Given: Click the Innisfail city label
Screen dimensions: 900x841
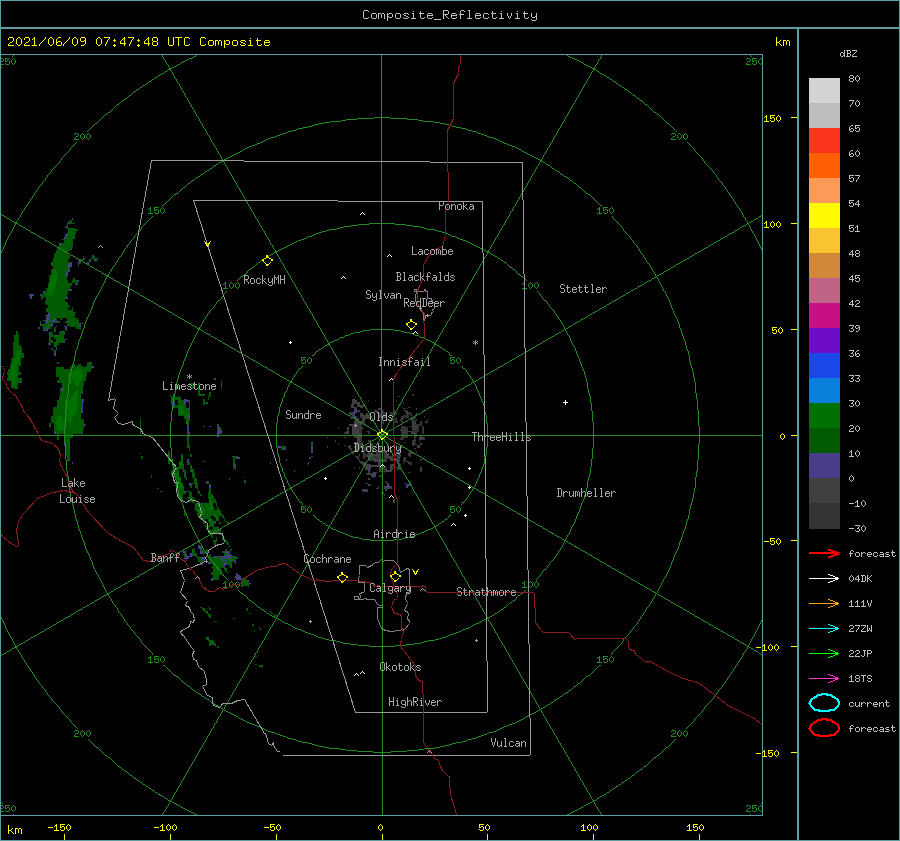Looking at the screenshot, I should pyautogui.click(x=404, y=362).
